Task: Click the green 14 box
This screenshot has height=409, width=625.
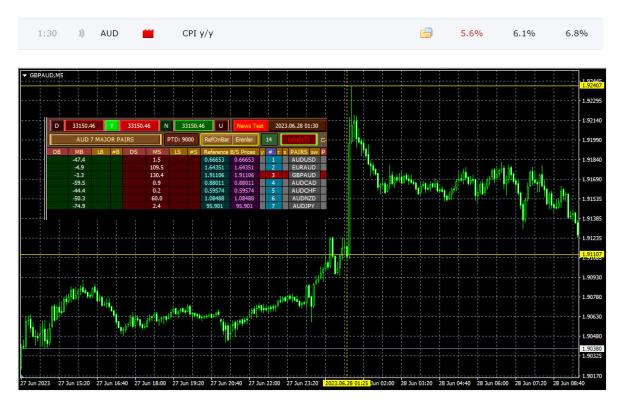Action: click(269, 140)
